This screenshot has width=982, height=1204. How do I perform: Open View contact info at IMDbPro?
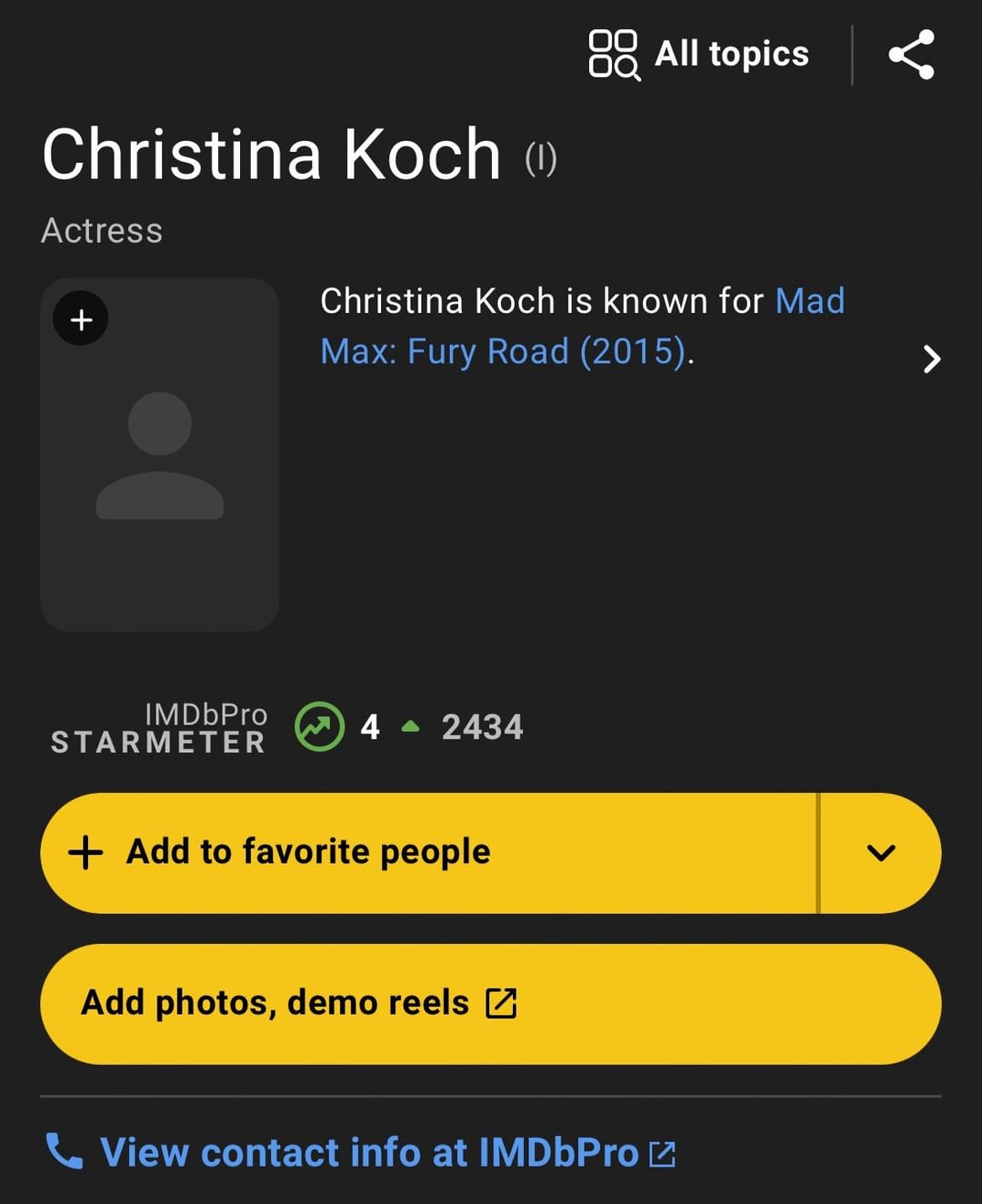[369, 1152]
